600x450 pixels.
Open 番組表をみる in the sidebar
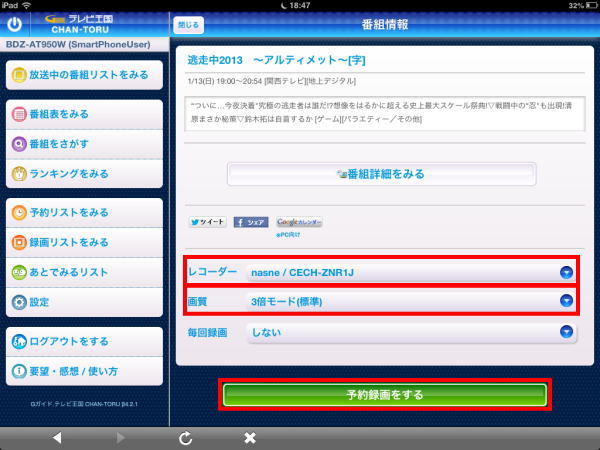(84, 114)
